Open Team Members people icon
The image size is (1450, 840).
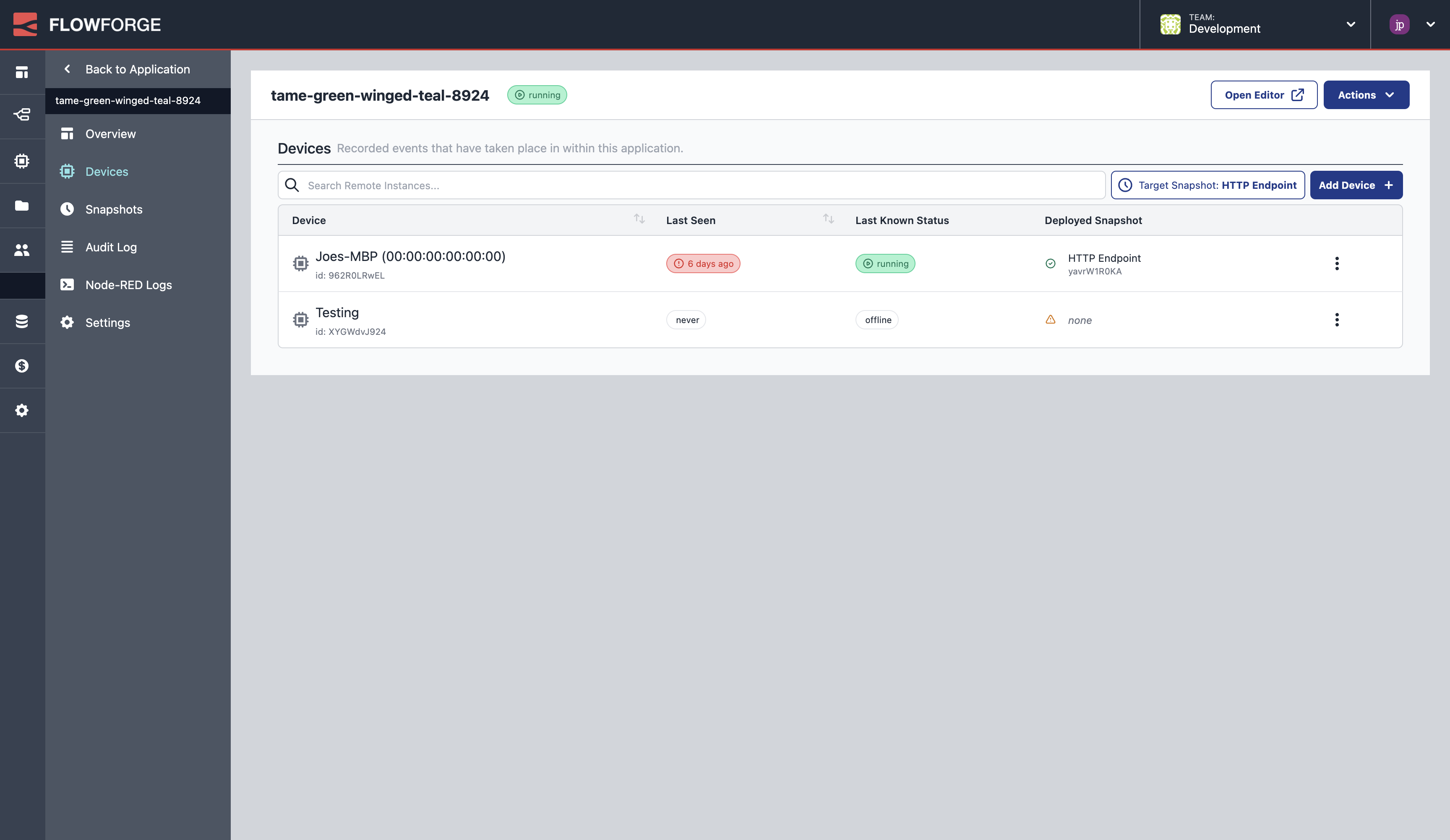[x=22, y=250]
